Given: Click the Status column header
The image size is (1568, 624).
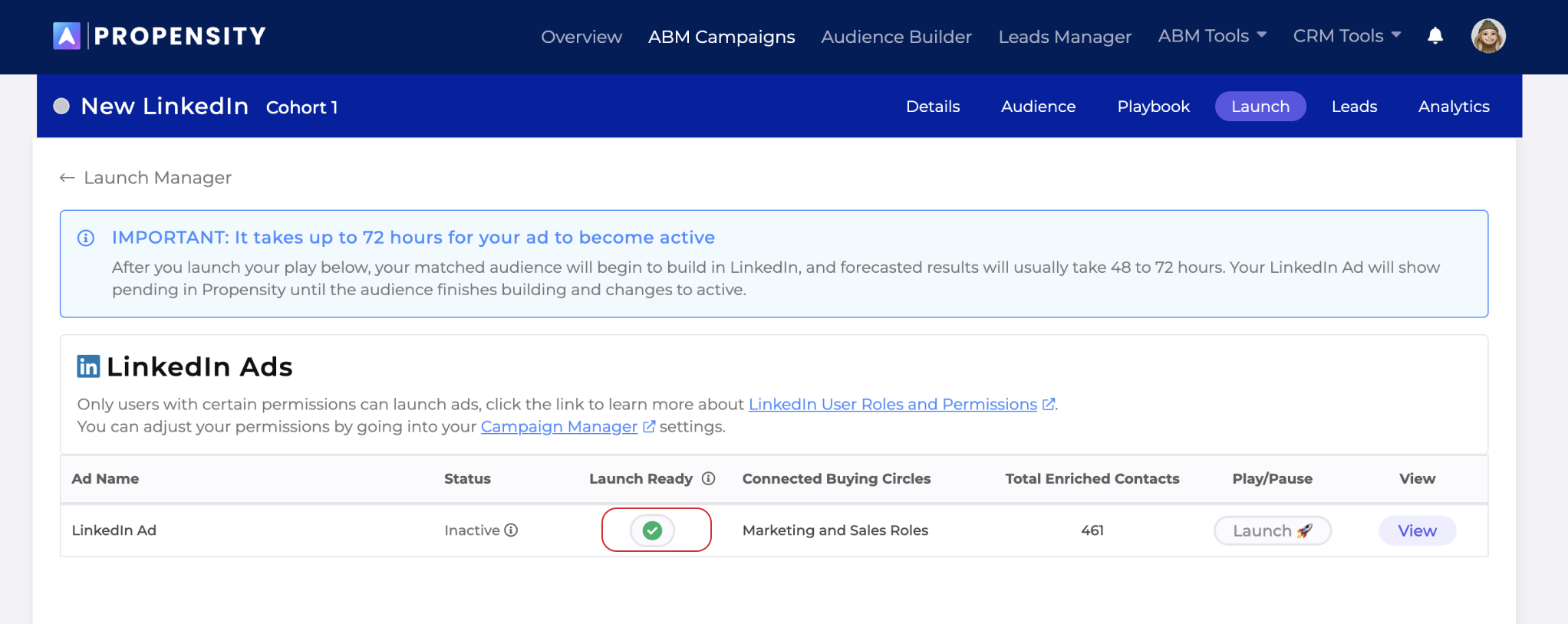Looking at the screenshot, I should (x=467, y=478).
